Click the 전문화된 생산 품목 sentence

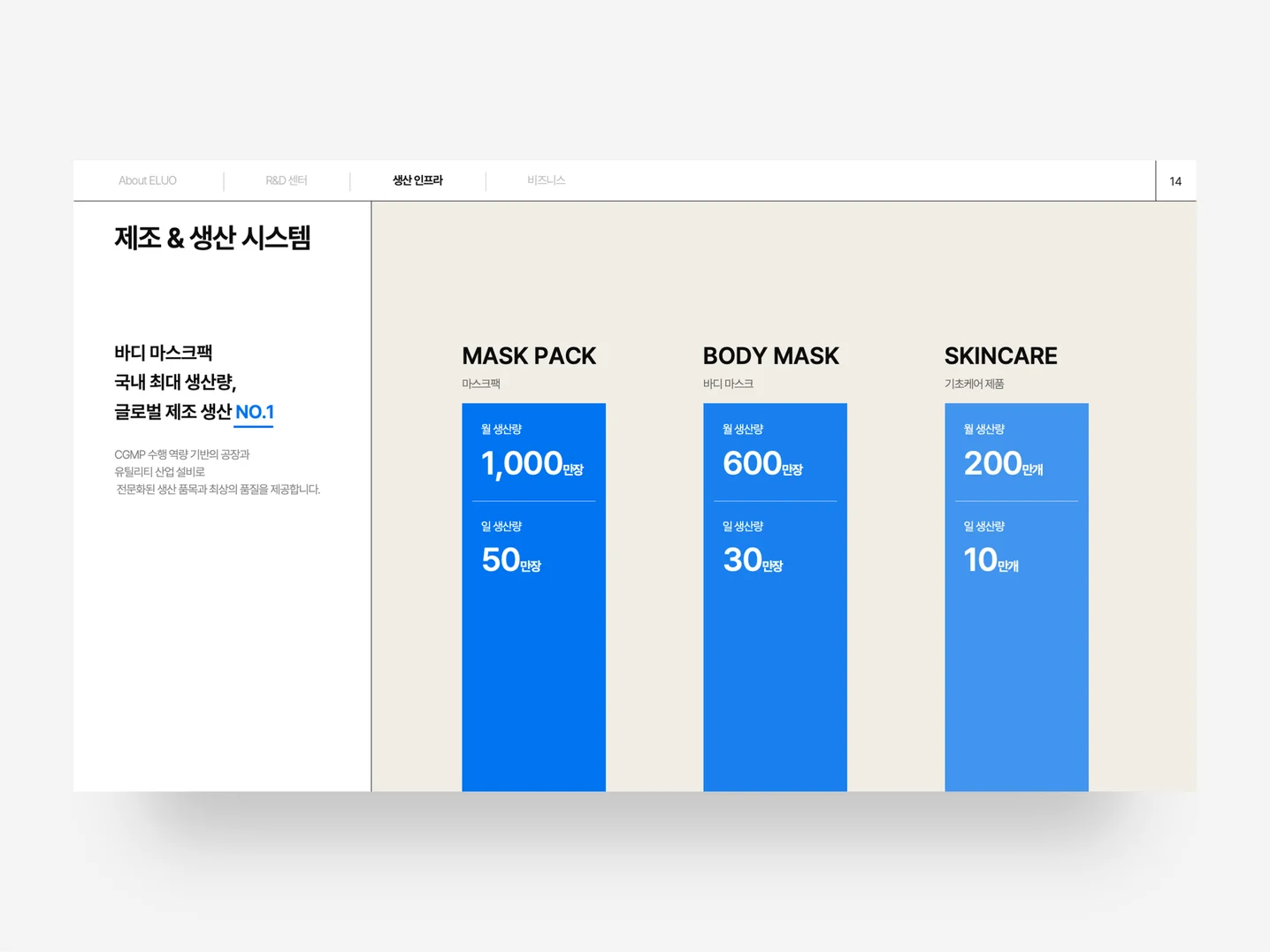click(x=218, y=489)
